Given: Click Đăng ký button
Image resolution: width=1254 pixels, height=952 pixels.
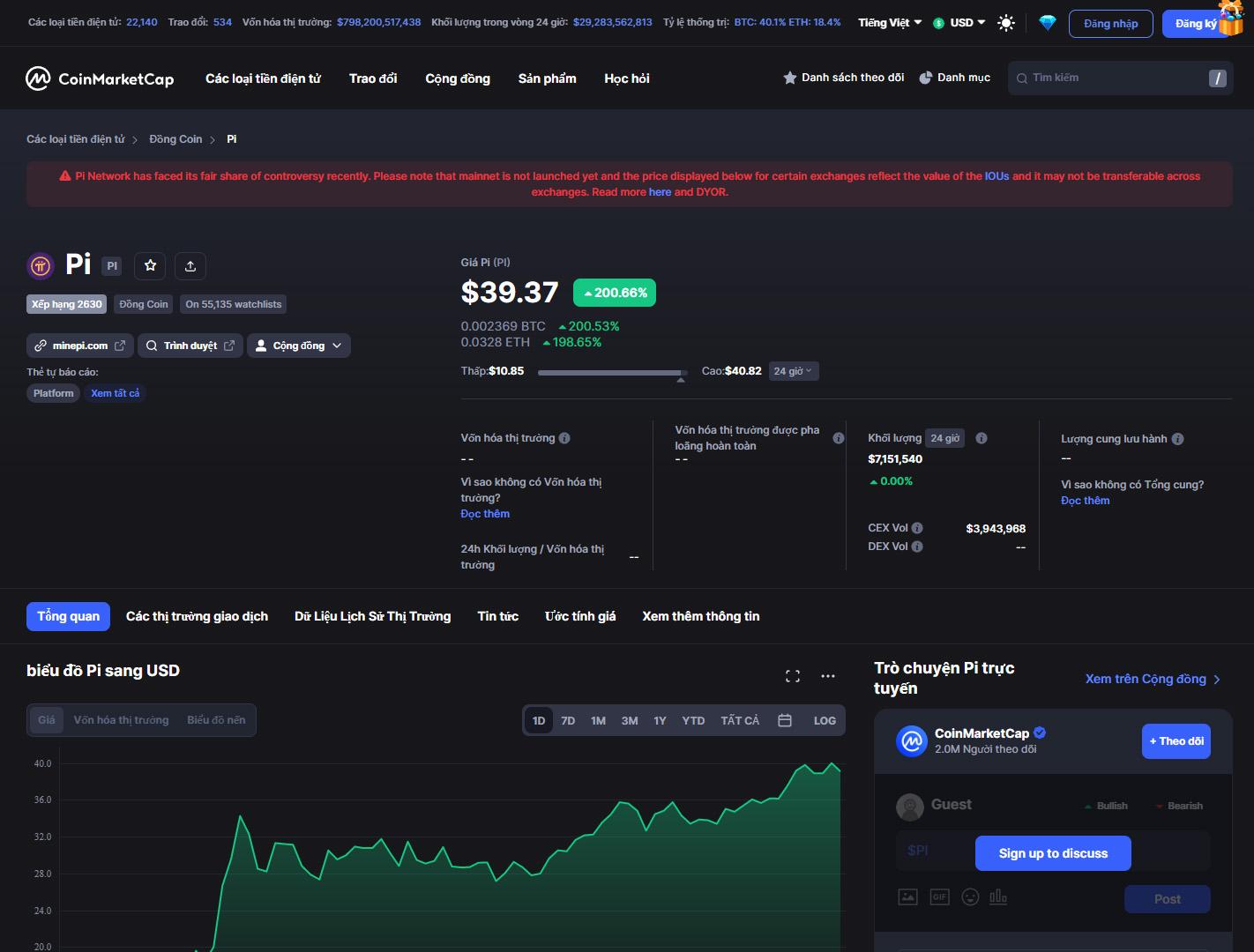Looking at the screenshot, I should [1195, 24].
